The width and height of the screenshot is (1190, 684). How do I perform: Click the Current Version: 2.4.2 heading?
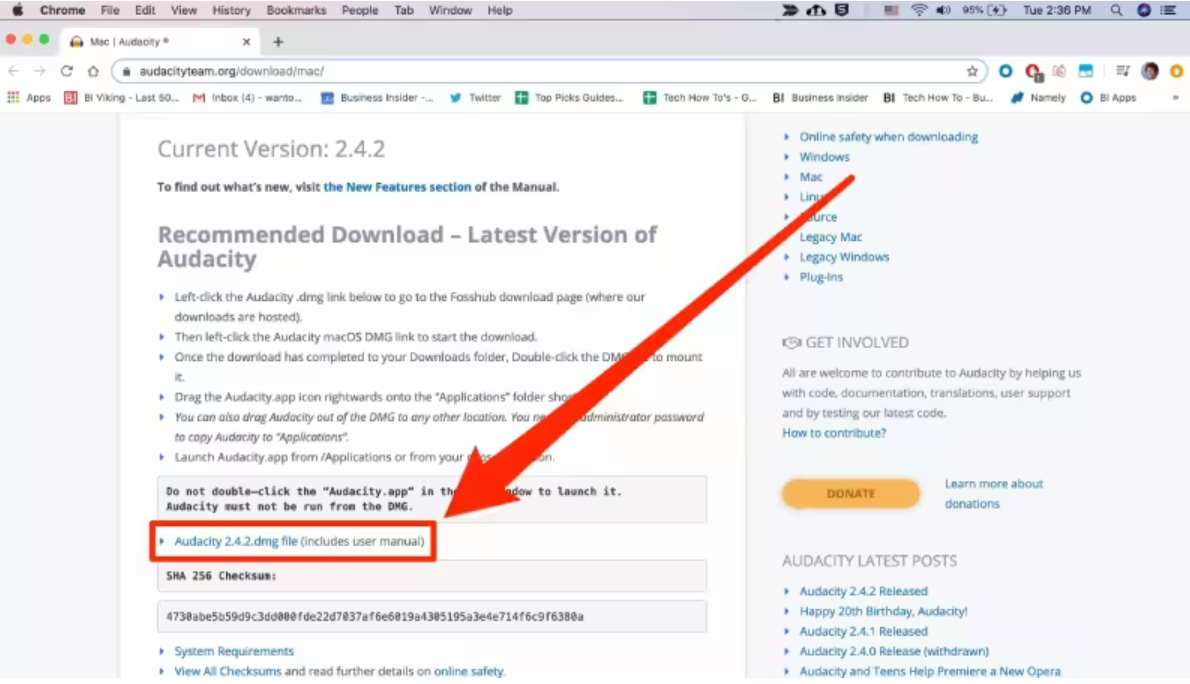(271, 149)
